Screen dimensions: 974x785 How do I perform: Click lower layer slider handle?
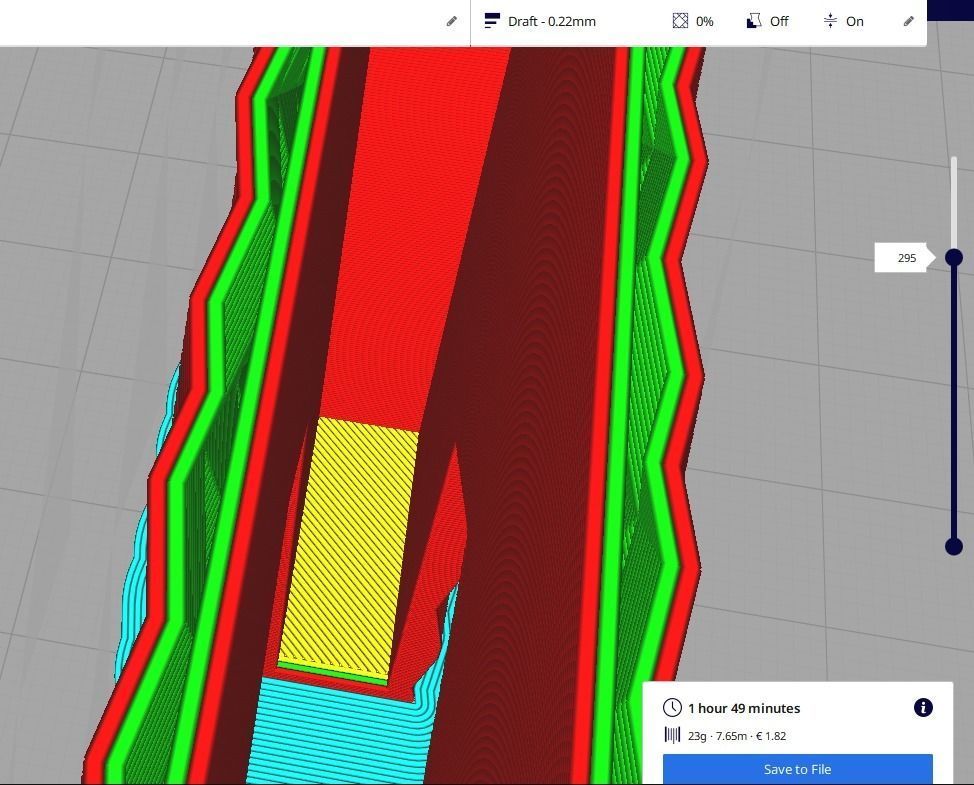(x=954, y=547)
